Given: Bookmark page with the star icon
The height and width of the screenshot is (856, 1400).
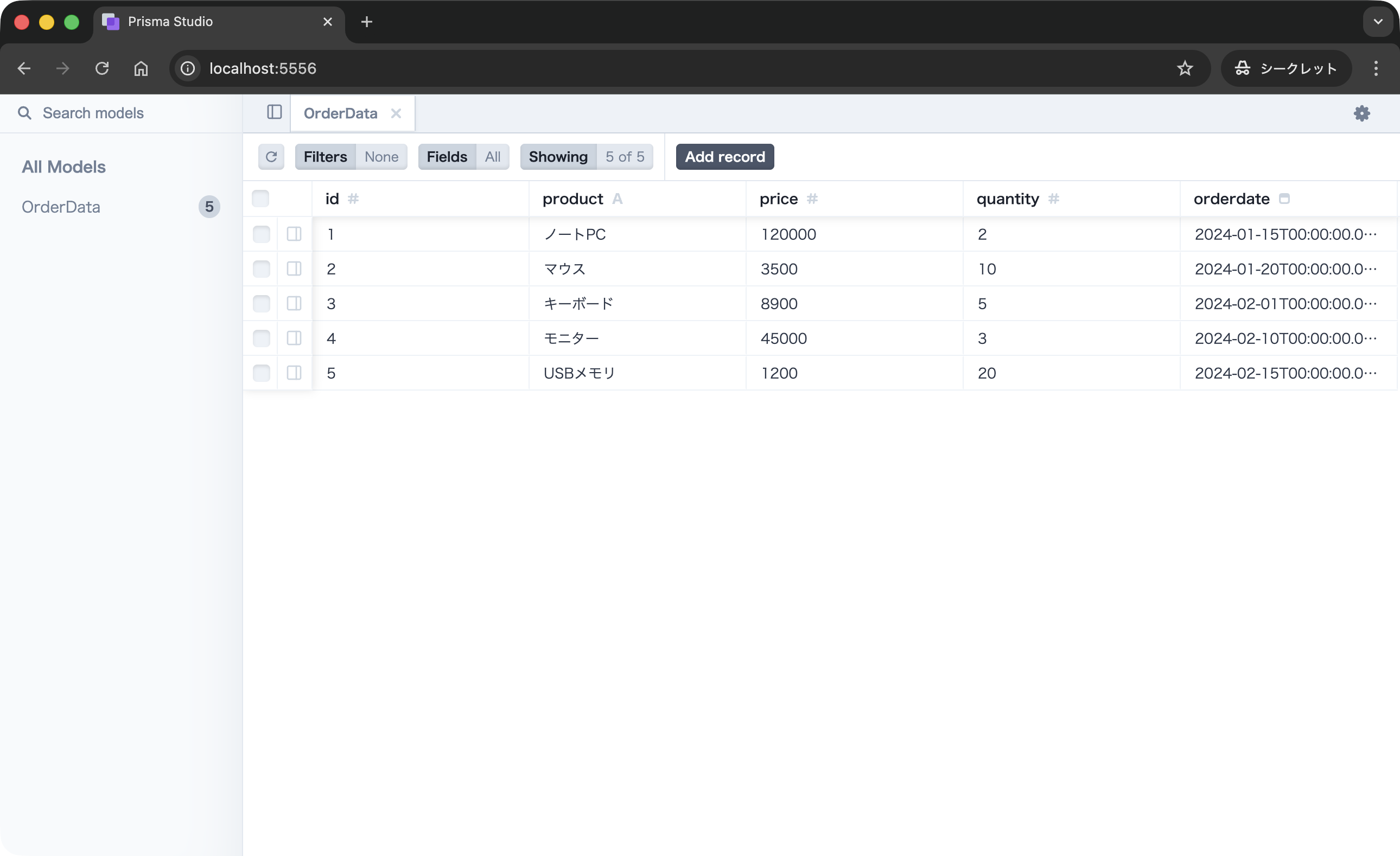Looking at the screenshot, I should point(1185,68).
